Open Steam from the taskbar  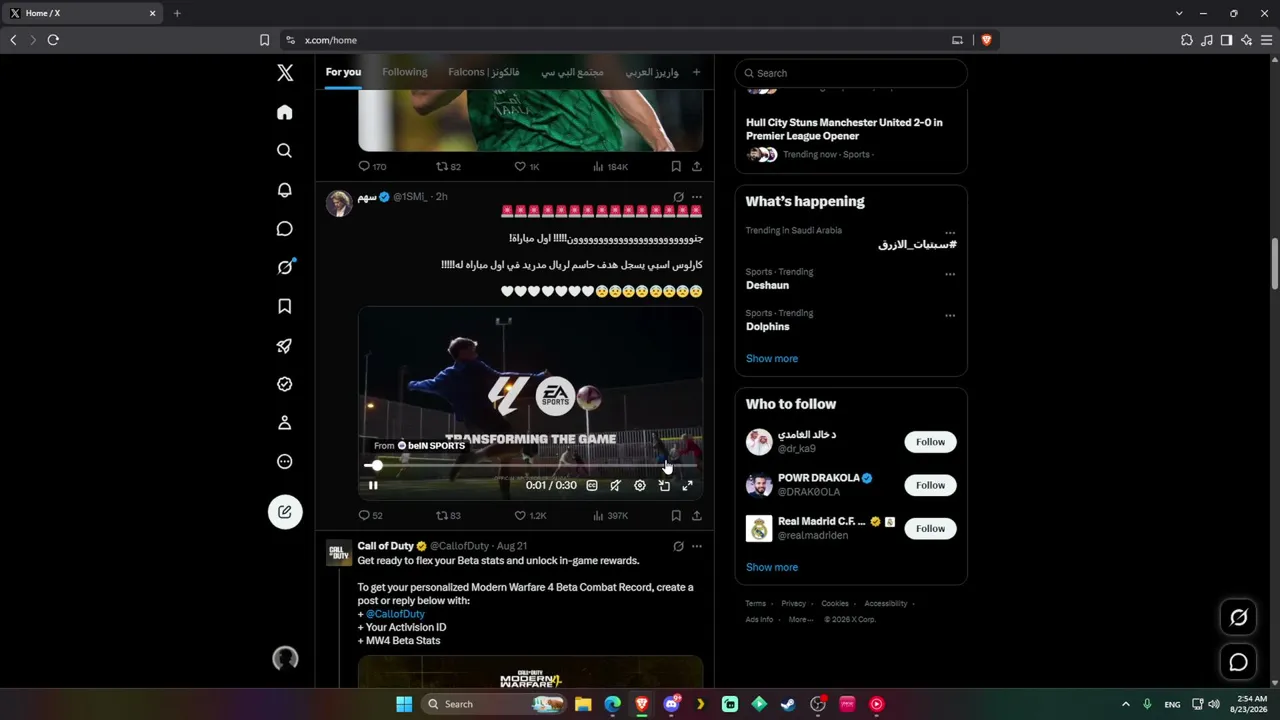pyautogui.click(x=788, y=704)
